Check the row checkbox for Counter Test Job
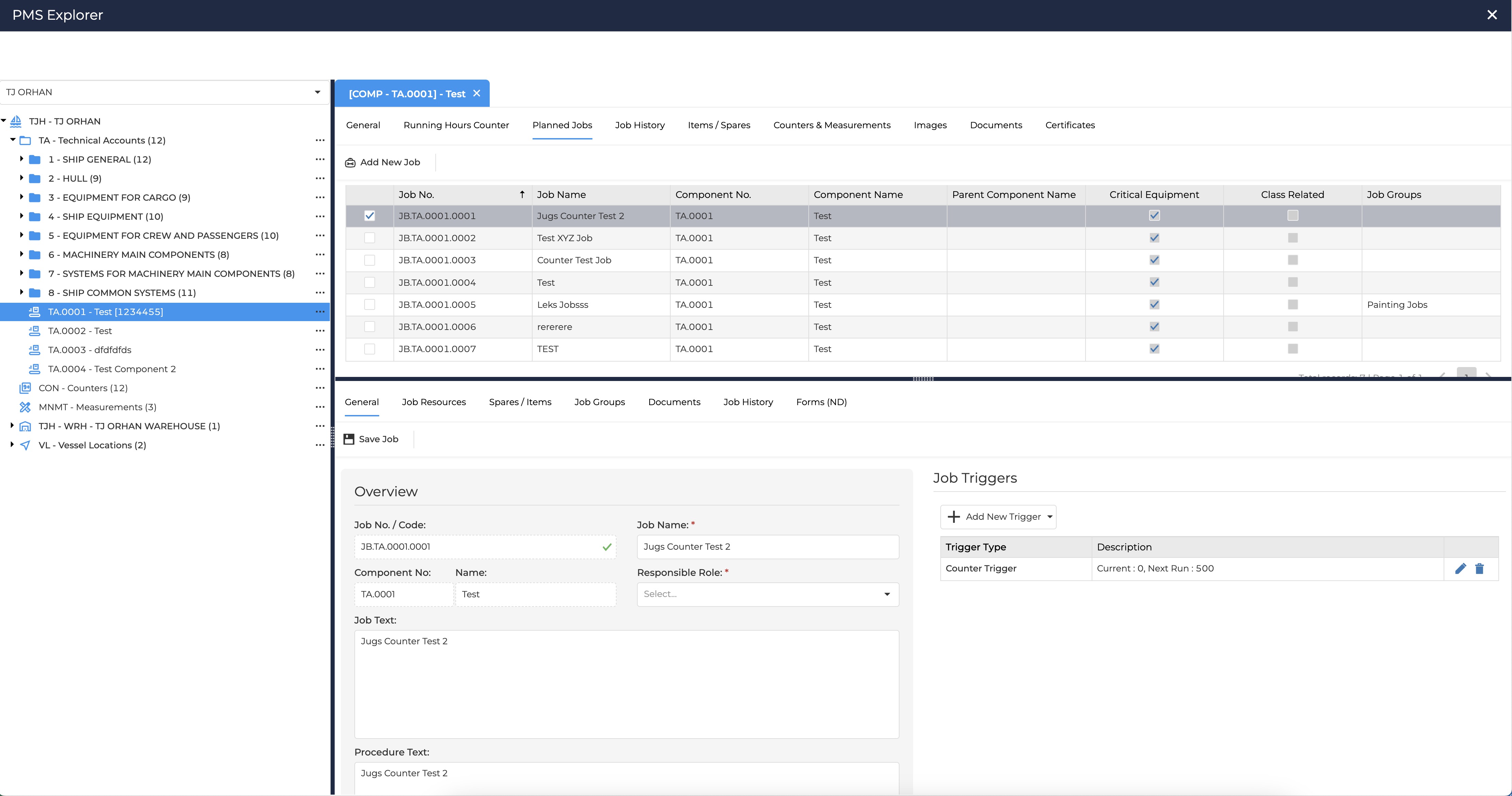This screenshot has height=796, width=1512. (369, 260)
